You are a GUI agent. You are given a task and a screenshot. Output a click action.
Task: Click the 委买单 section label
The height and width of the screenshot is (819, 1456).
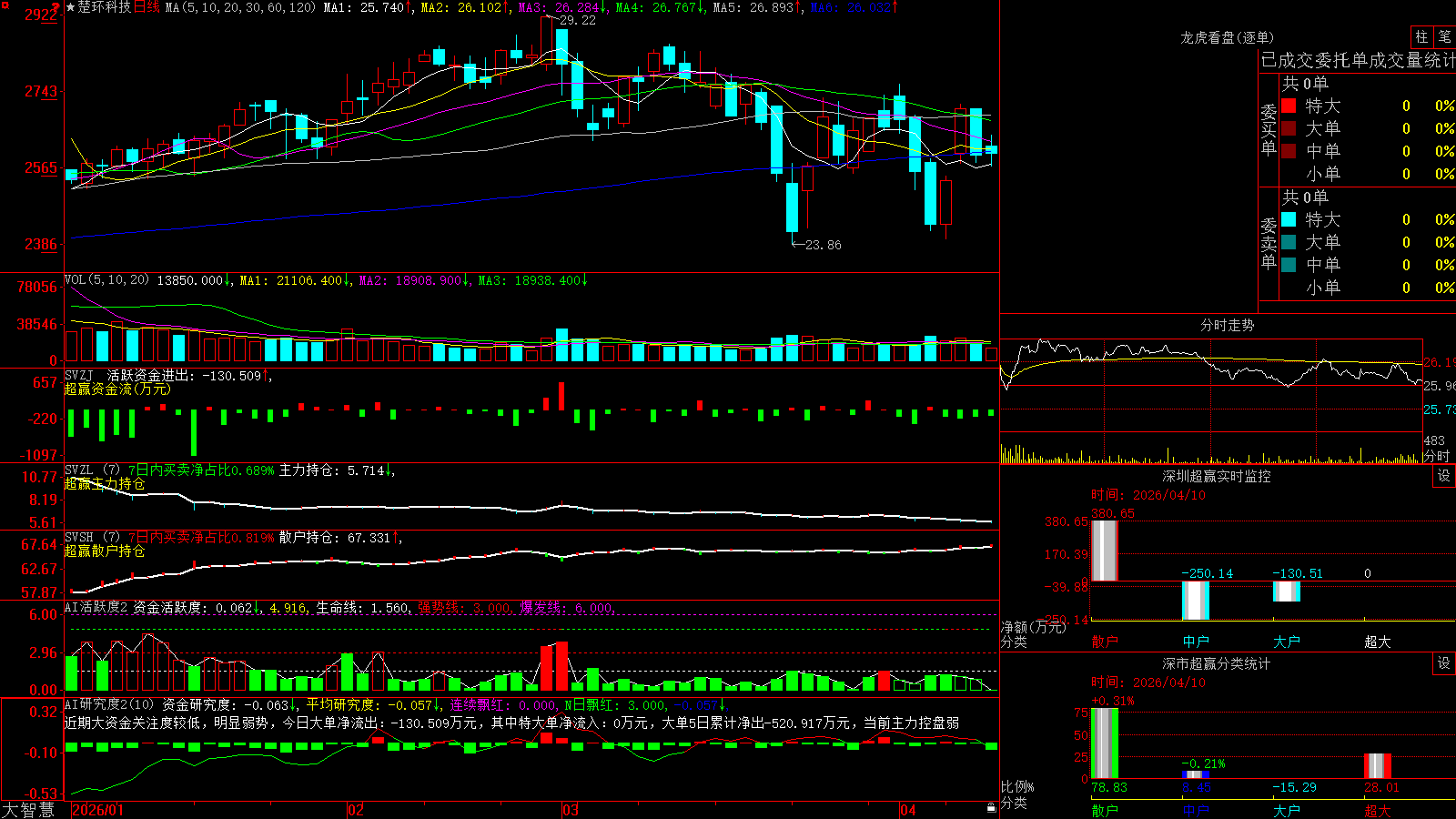pos(1269,129)
